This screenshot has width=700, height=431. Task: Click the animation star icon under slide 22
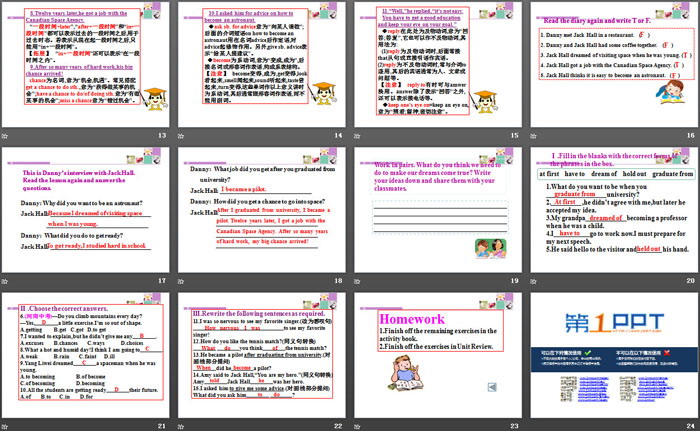tap(181, 426)
